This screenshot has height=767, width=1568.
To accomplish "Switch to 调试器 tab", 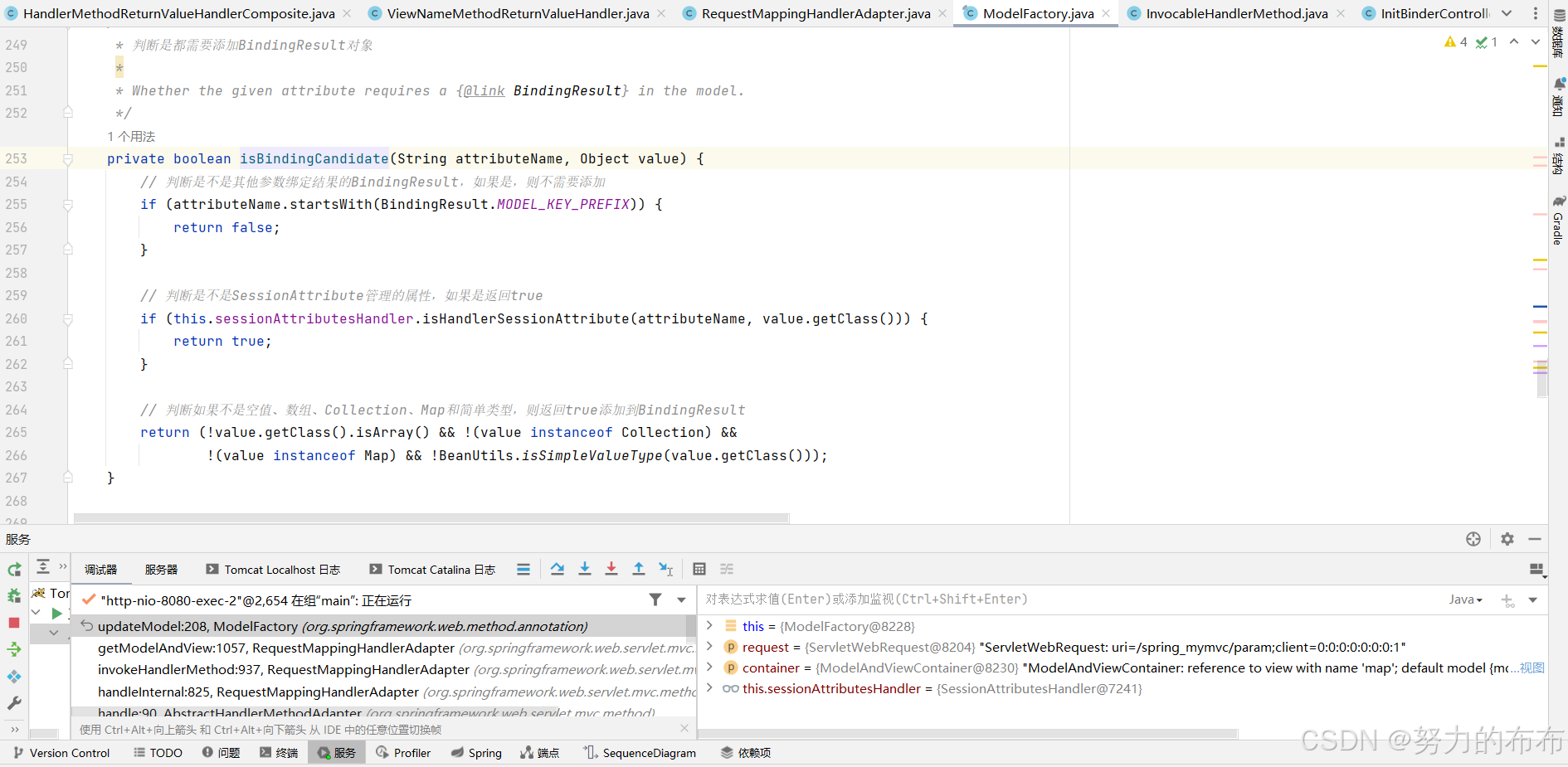I will [100, 570].
